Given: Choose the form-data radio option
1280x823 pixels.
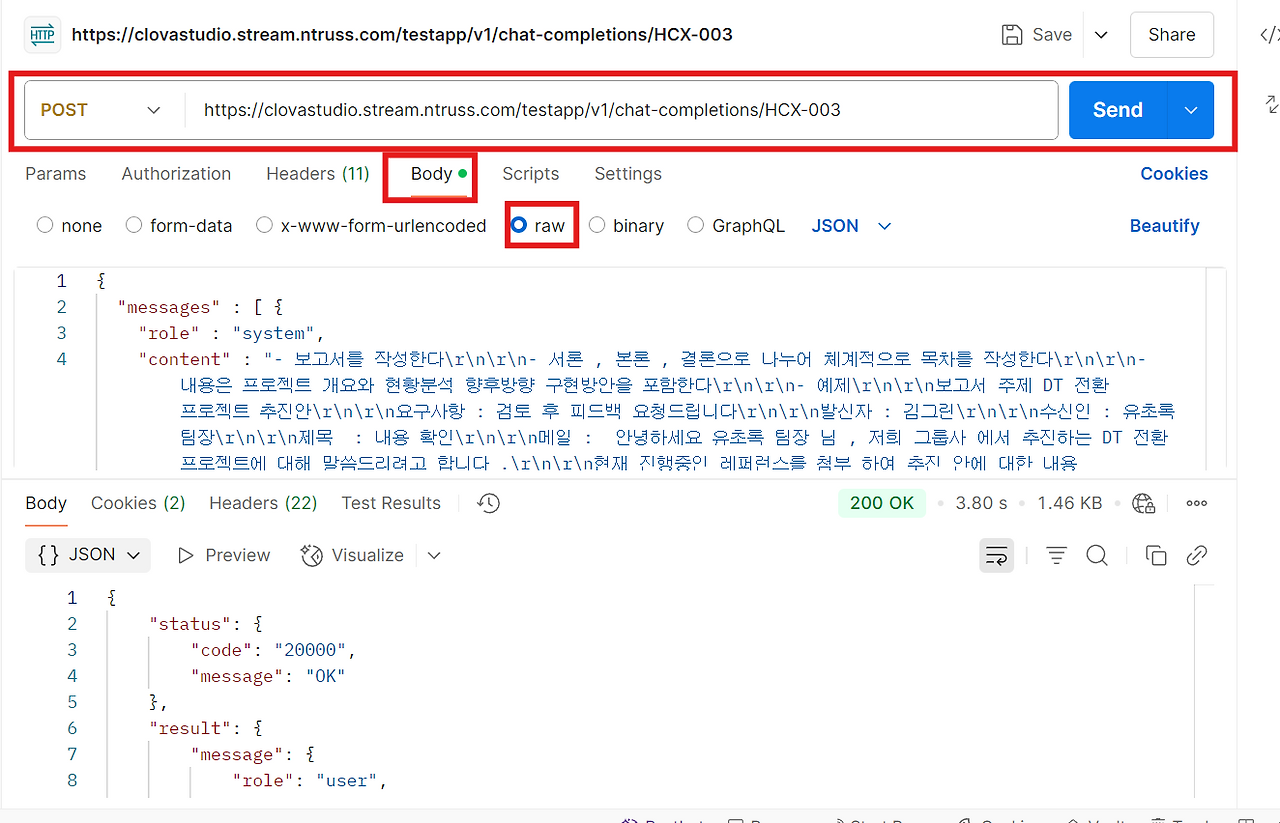Looking at the screenshot, I should (x=134, y=226).
